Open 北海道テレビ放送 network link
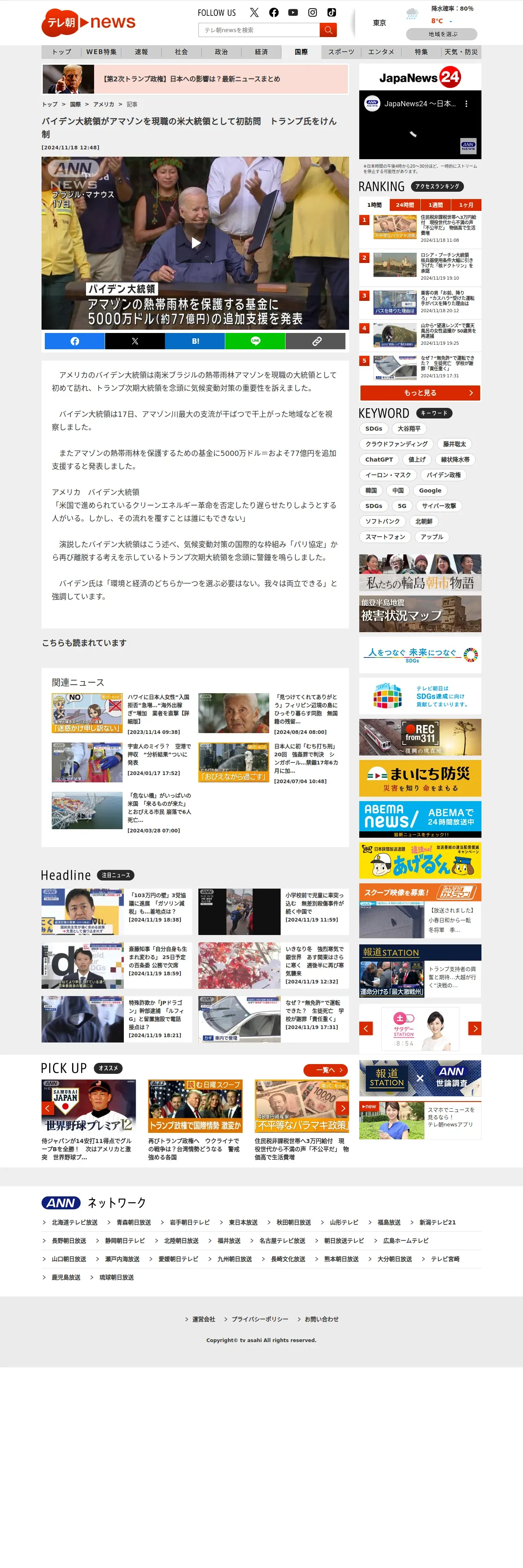Viewport: 523px width, 1568px height. pyautogui.click(x=74, y=1222)
